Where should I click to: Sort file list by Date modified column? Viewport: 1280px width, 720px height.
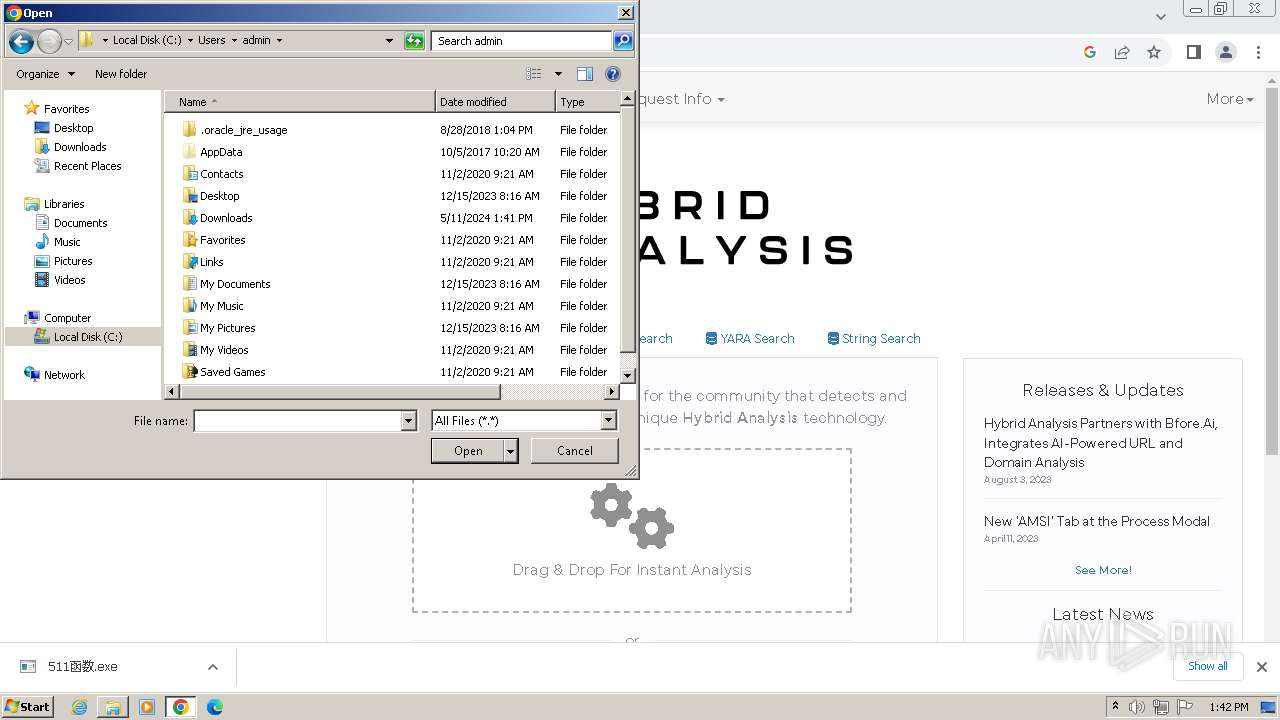pos(495,102)
